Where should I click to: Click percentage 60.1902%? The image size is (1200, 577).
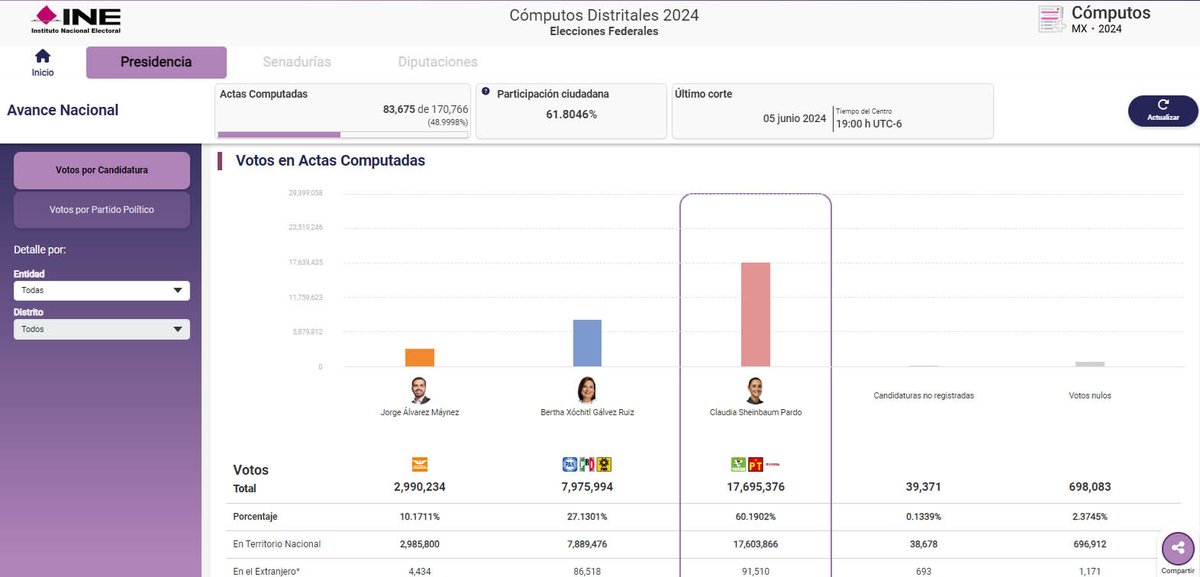(755, 517)
